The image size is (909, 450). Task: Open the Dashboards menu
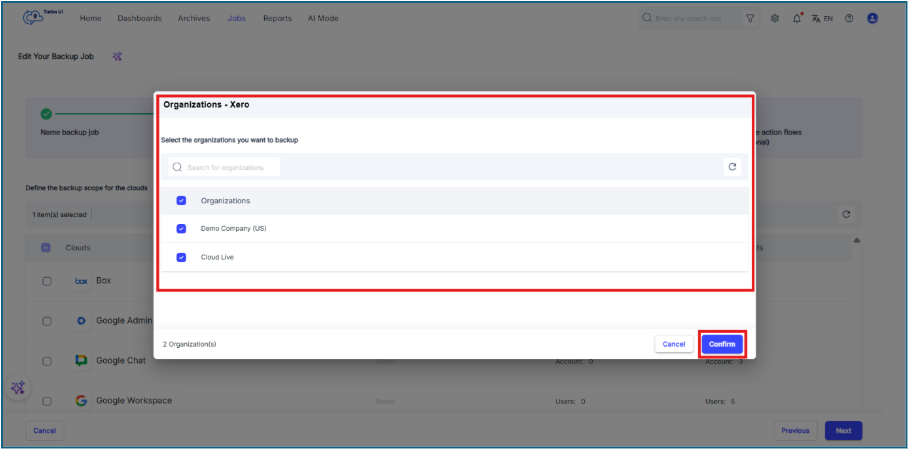(x=140, y=19)
